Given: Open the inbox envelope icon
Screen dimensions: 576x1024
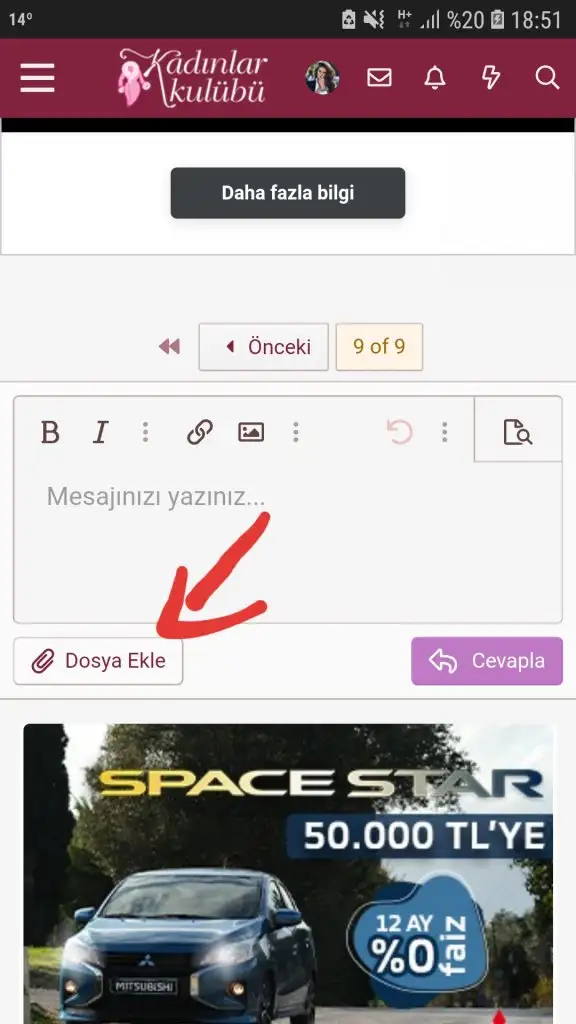Looking at the screenshot, I should 379,78.
